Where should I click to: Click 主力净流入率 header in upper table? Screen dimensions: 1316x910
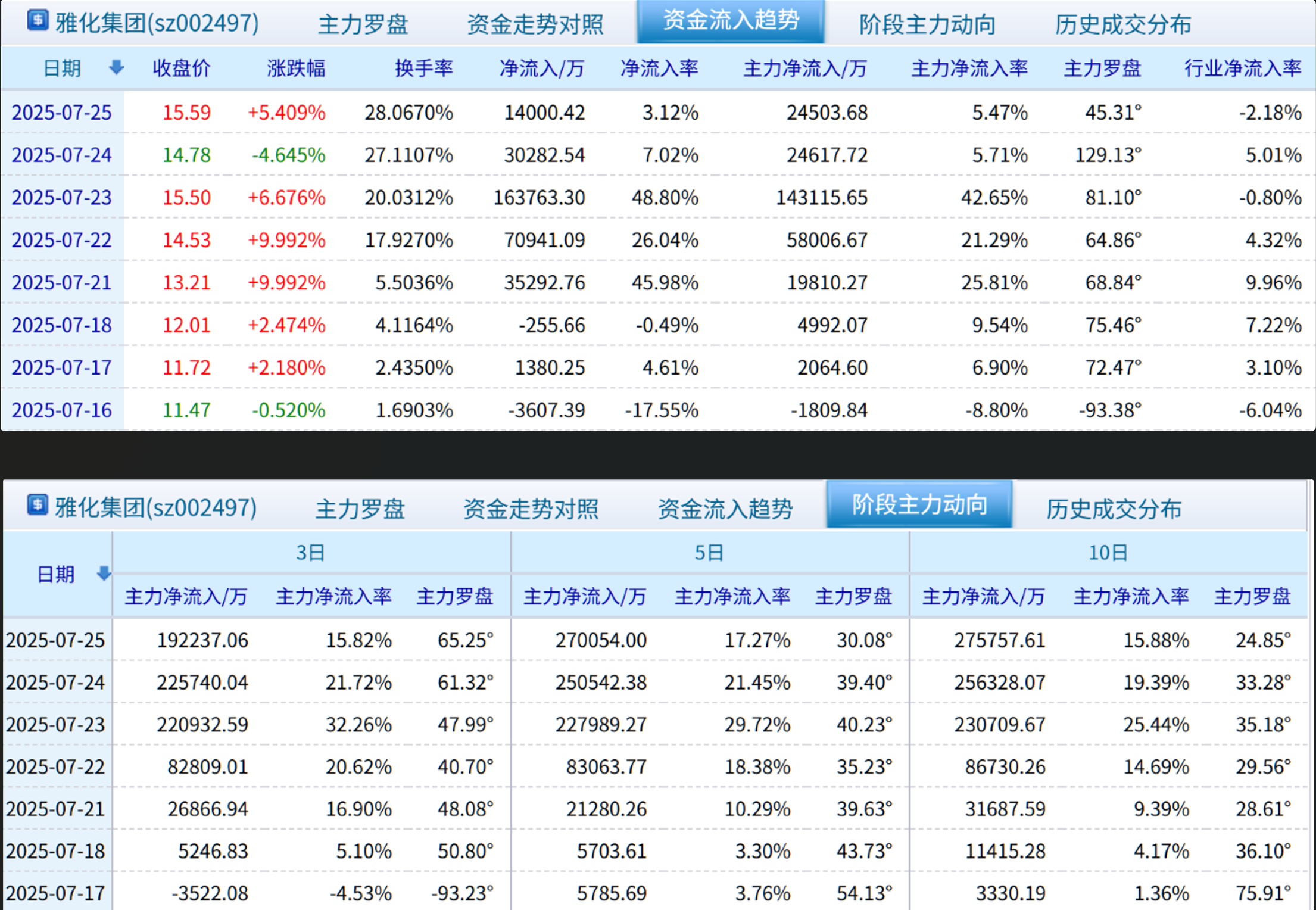pyautogui.click(x=969, y=68)
